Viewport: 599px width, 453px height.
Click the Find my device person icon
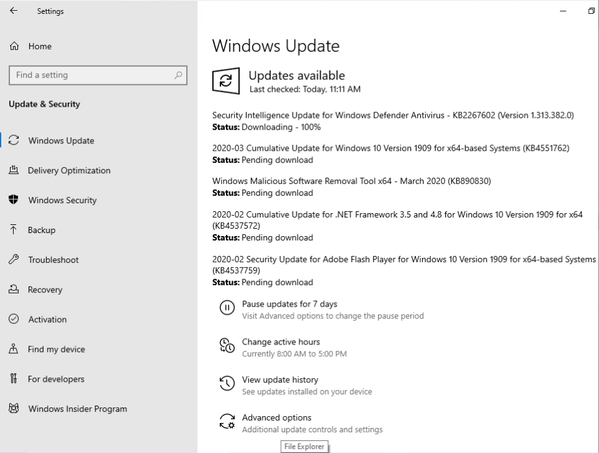tap(14, 349)
